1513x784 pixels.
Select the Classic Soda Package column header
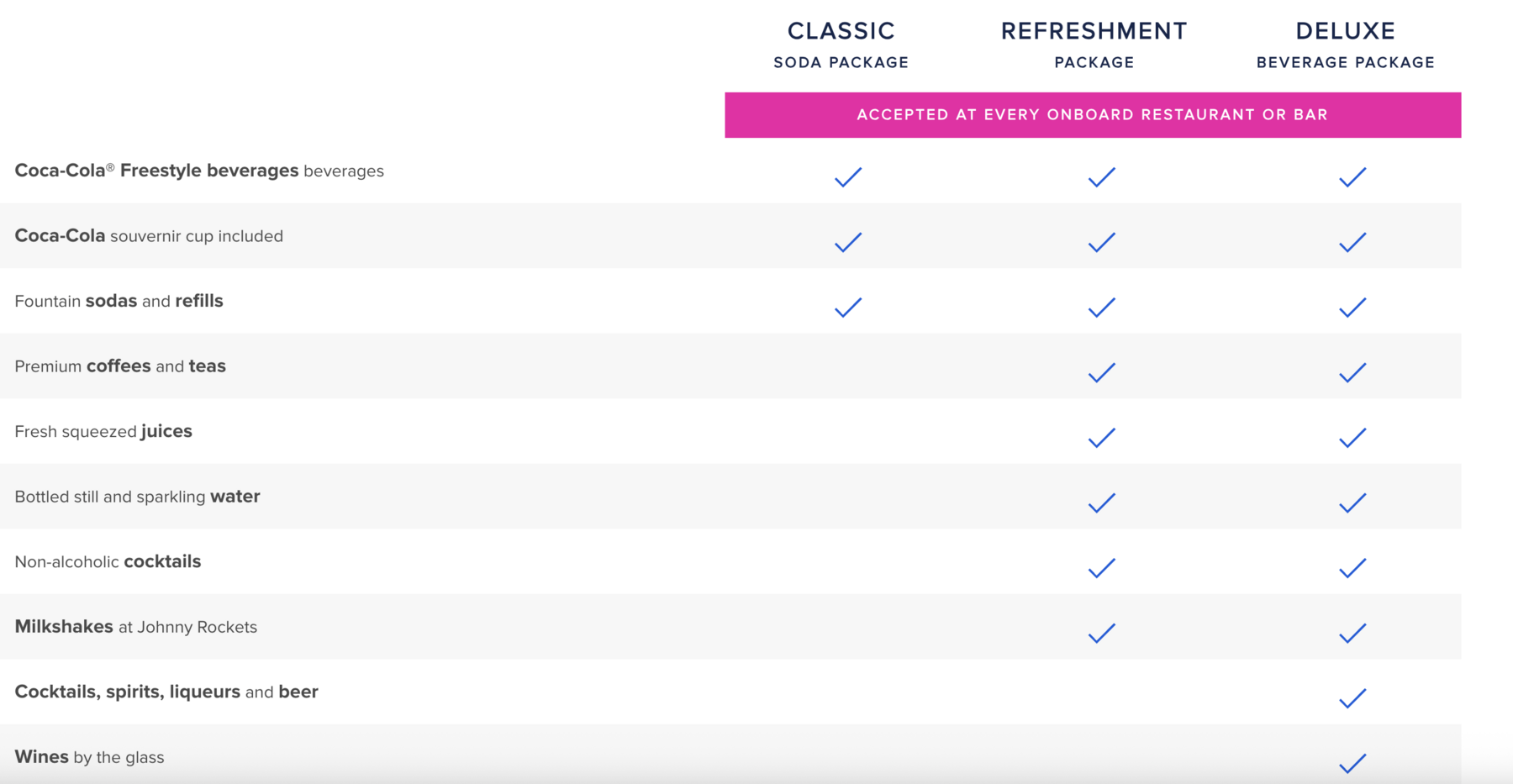point(841,45)
